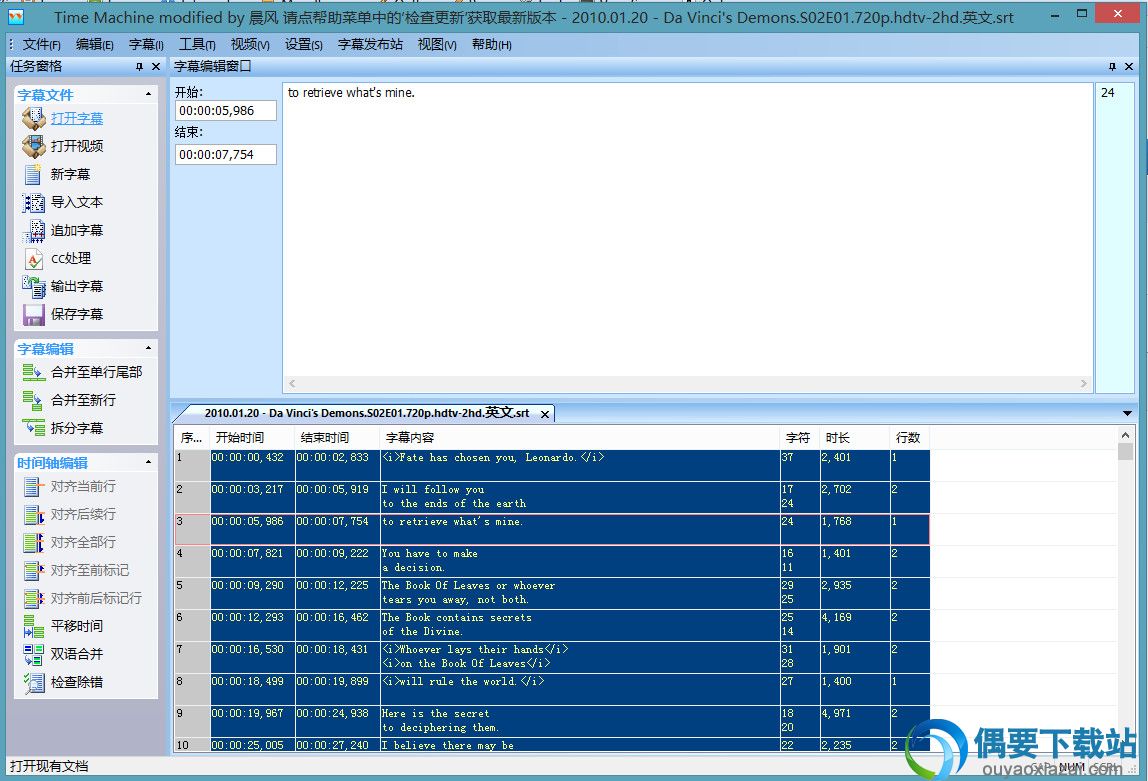This screenshot has height=781, width=1148.
Task: Click the 双语合并 bilingual merge icon
Action: (34, 654)
